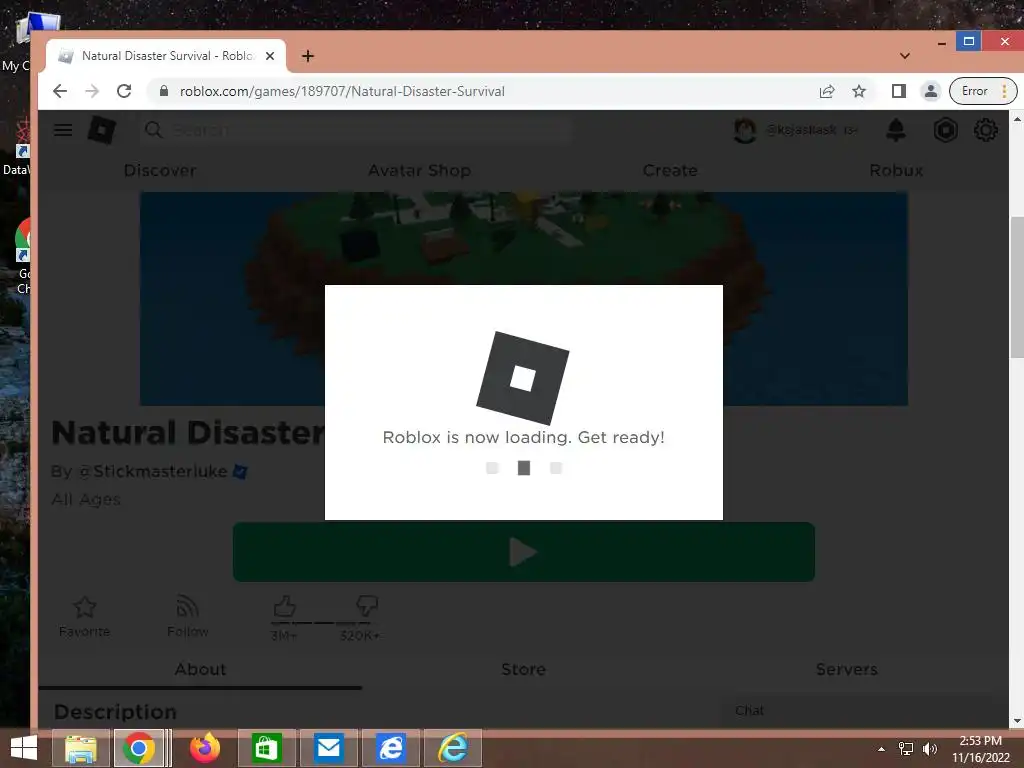1024x768 pixels.
Task: Click the "Description" heading
Action: pyautogui.click(x=116, y=711)
